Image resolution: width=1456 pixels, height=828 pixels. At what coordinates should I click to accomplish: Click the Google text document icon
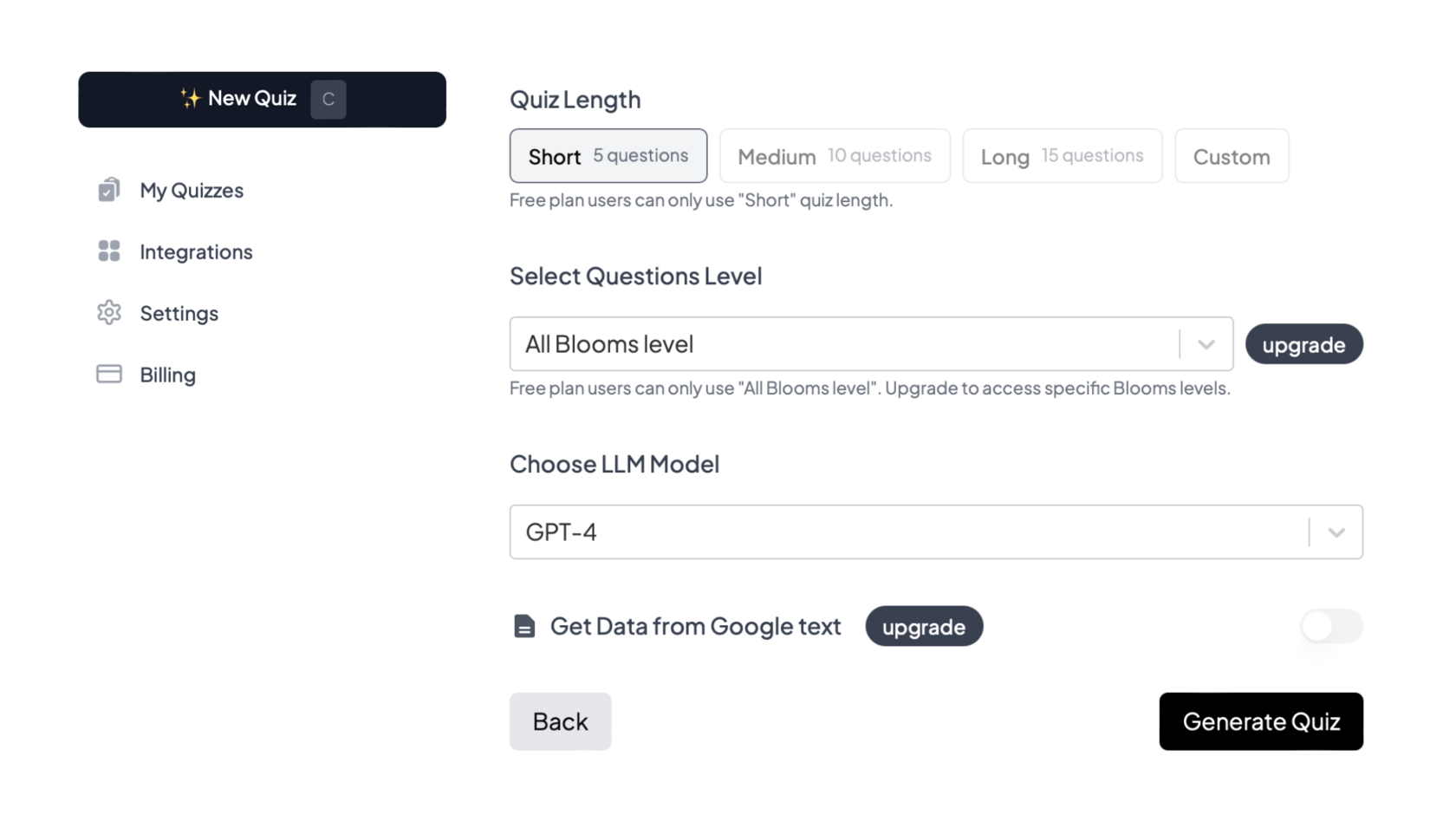(524, 626)
